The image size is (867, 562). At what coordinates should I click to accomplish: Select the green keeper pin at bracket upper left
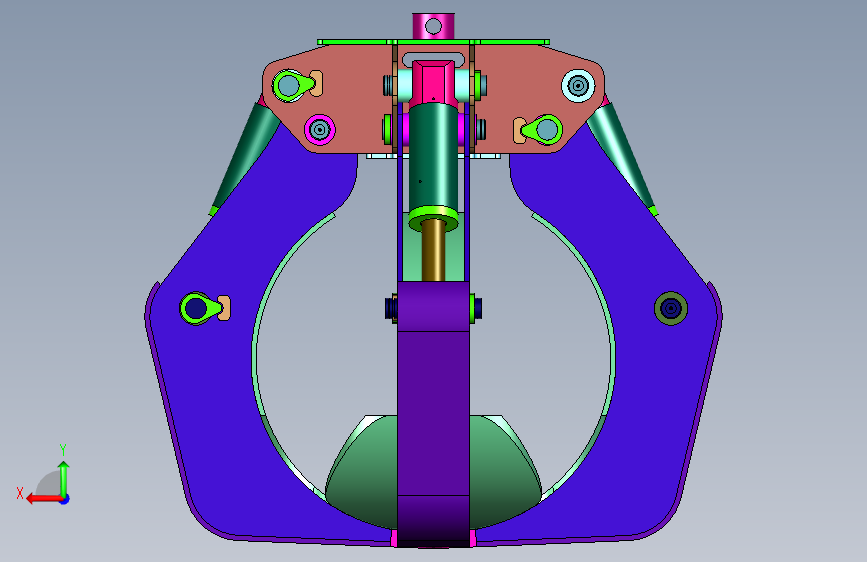(293, 86)
